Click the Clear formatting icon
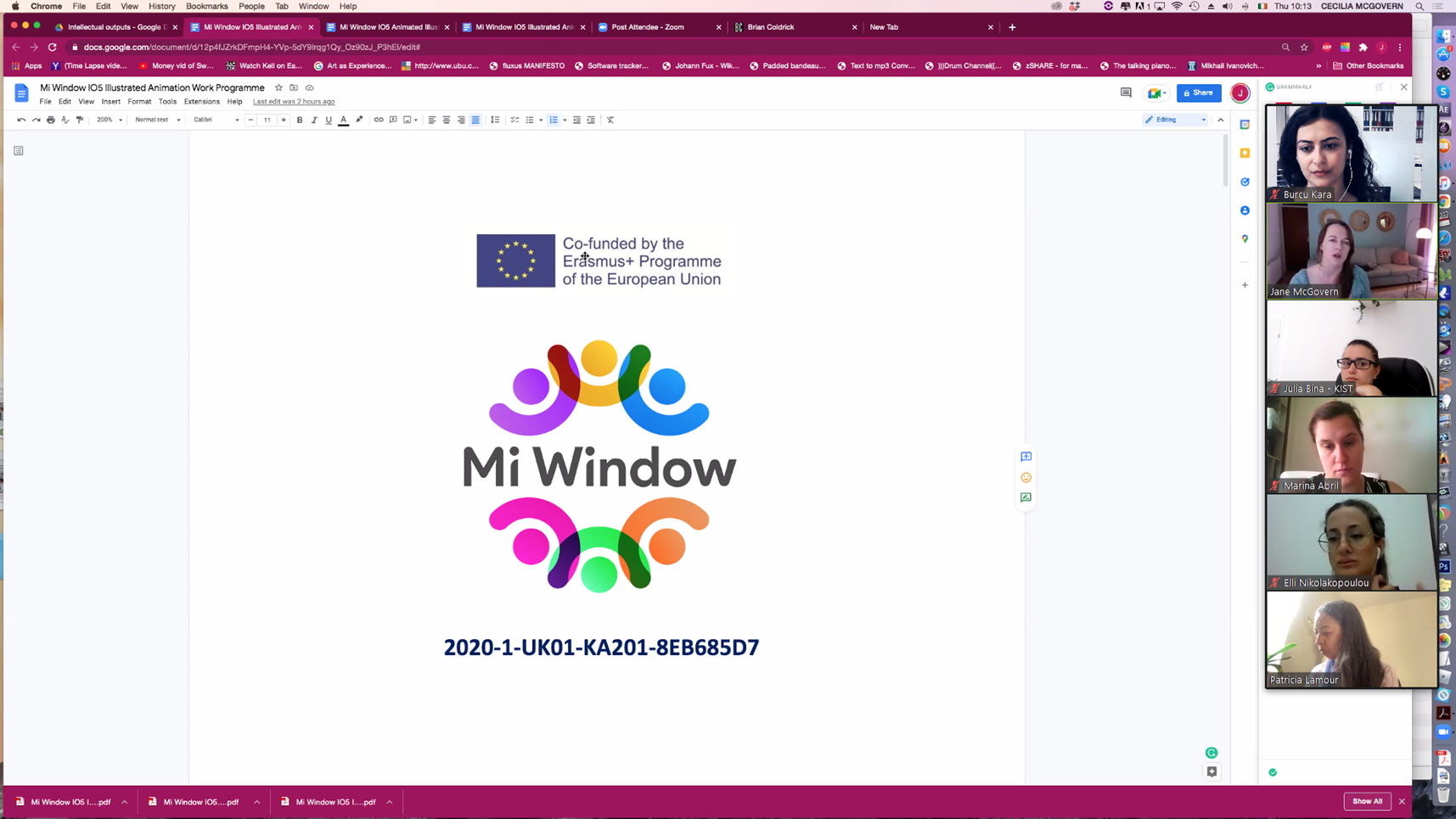This screenshot has width=1456, height=819. [610, 120]
